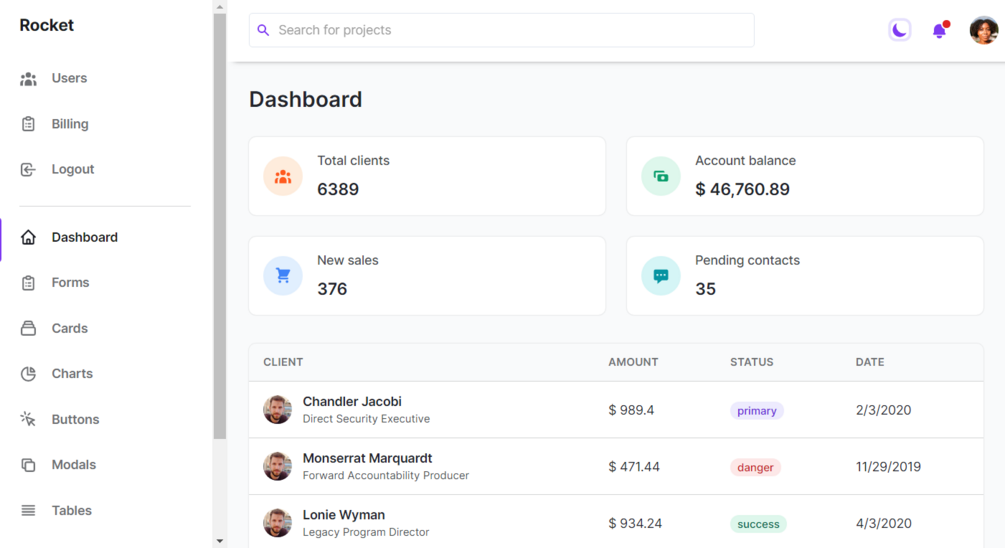The width and height of the screenshot is (1005, 548).
Task: Click the Billing clipboard icon
Action: tap(28, 124)
